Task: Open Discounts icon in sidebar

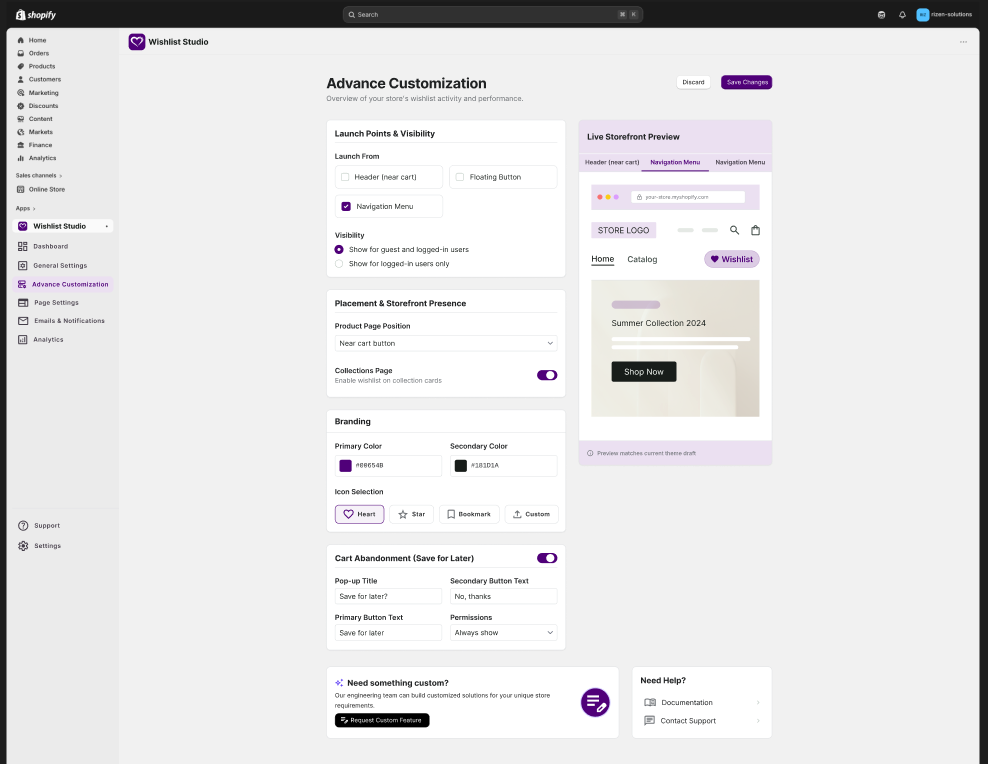Action: tap(21, 106)
